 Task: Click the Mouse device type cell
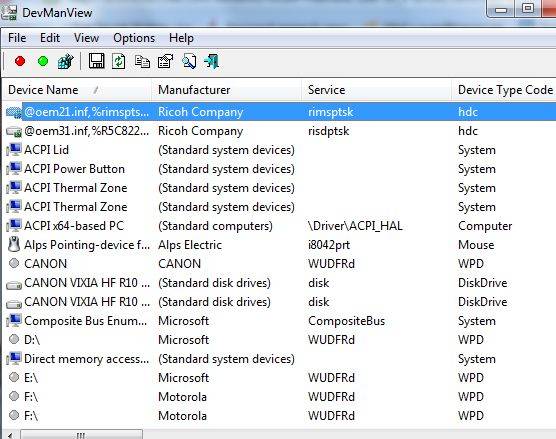click(x=476, y=245)
